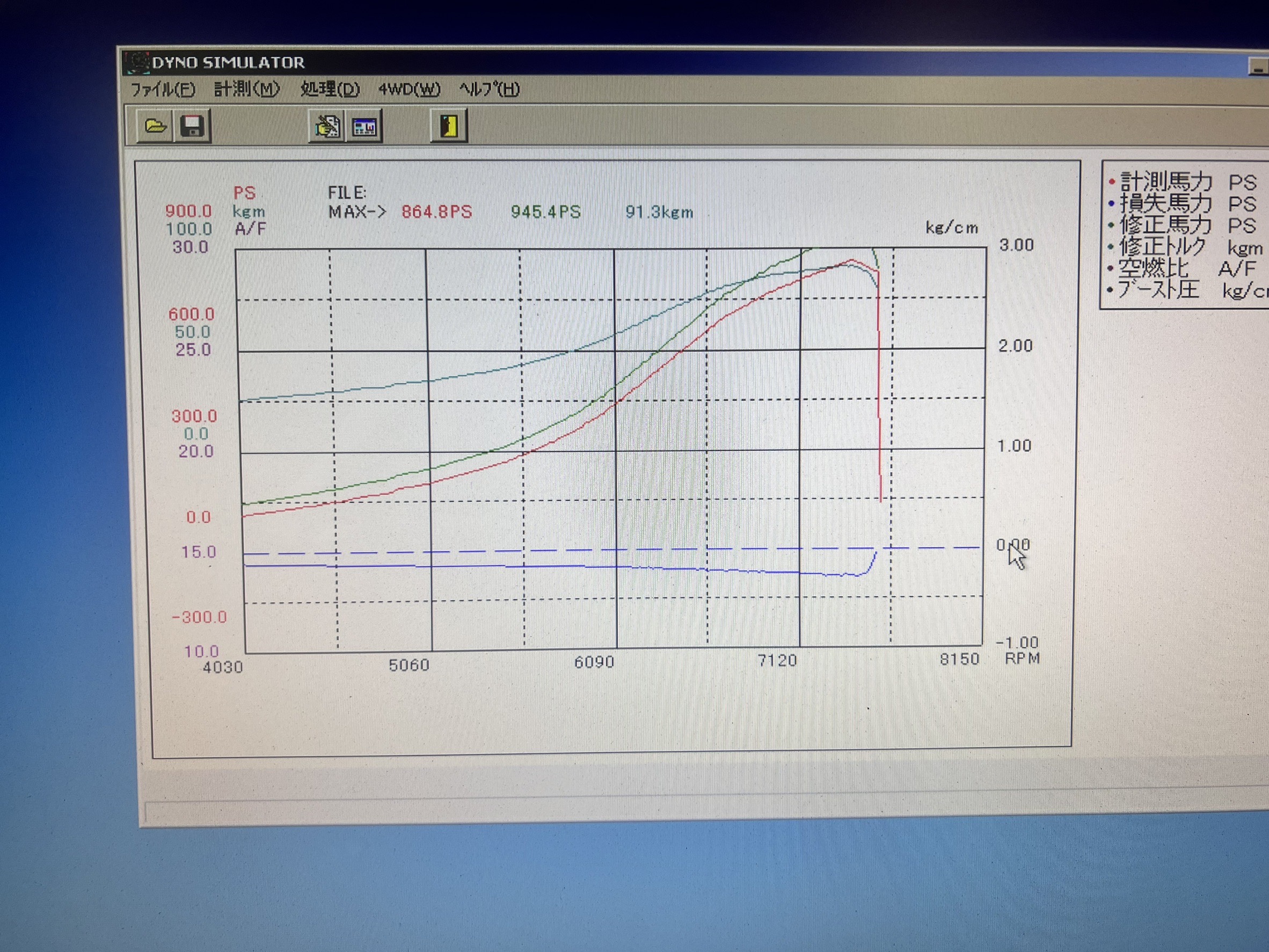The width and height of the screenshot is (1269, 952).
Task: Click the ブースト圧 legend entry
Action: (1187, 290)
